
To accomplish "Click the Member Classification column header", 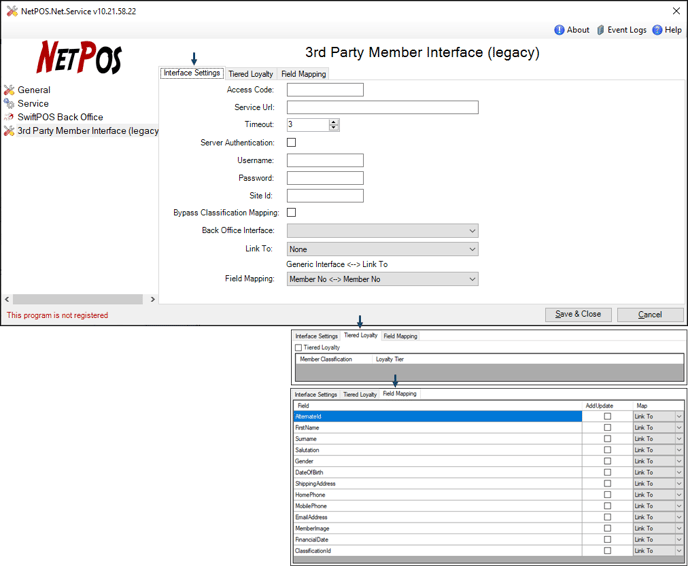I will [x=326, y=359].
